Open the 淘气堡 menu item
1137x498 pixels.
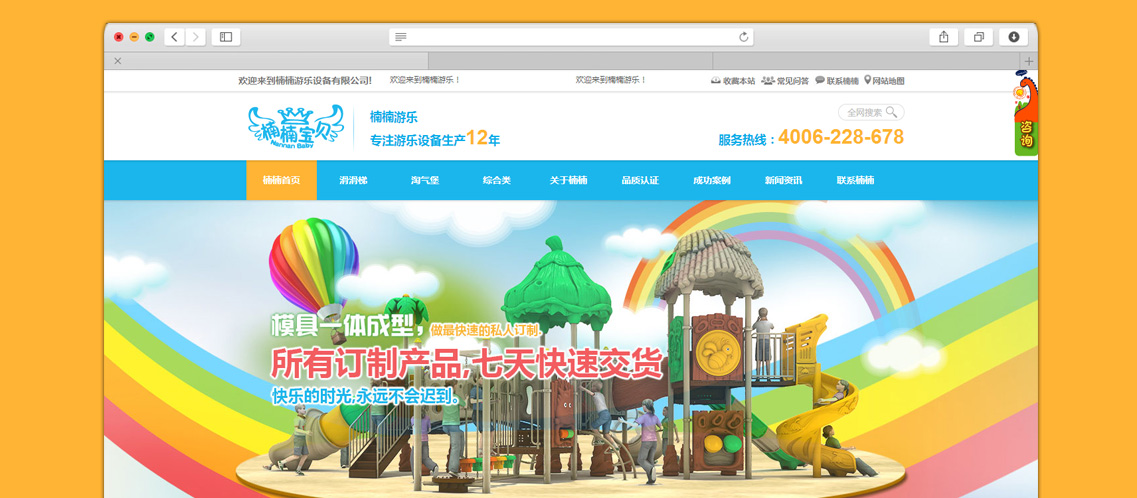pyautogui.click(x=425, y=180)
